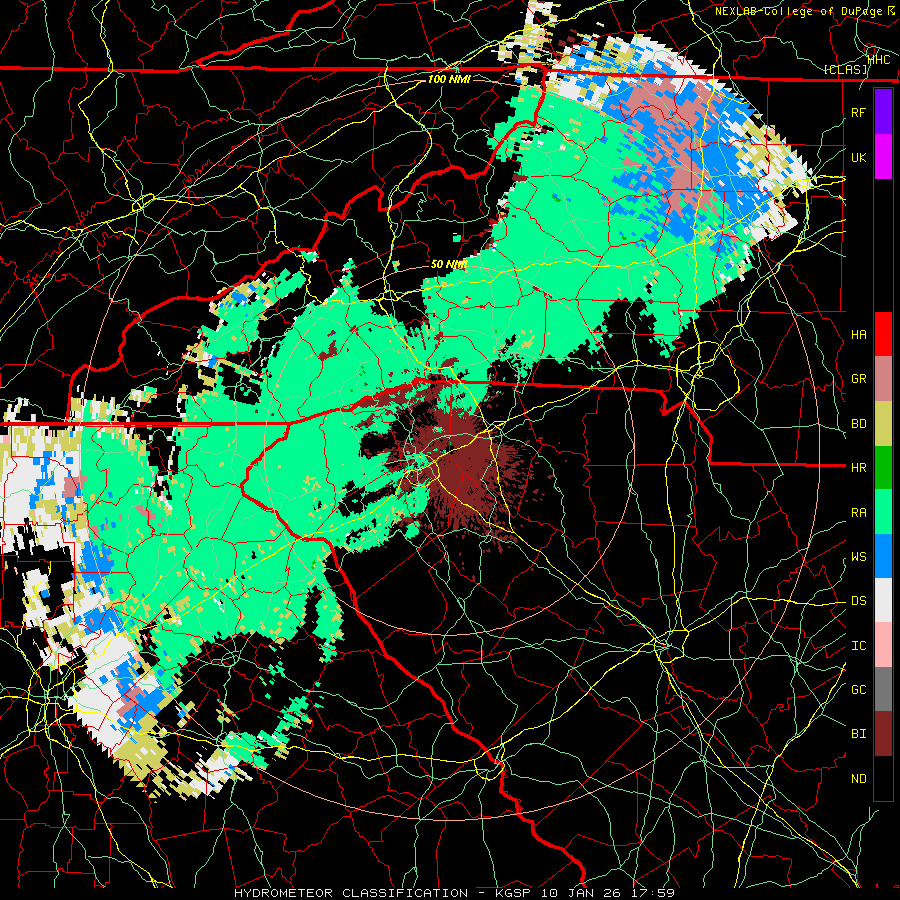Click the HHC product code text

[x=879, y=60]
